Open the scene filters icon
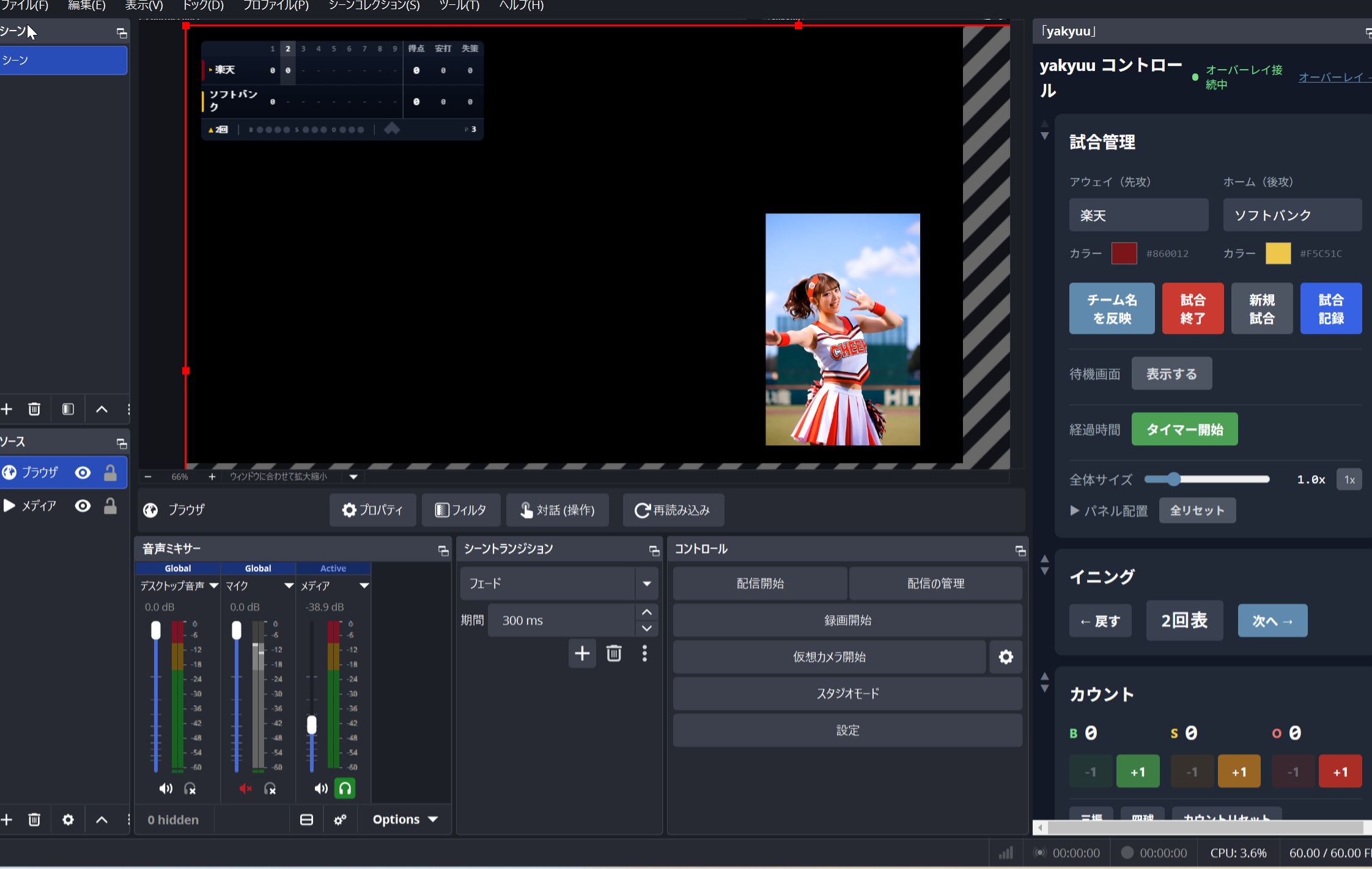This screenshot has height=869, width=1372. [x=68, y=409]
